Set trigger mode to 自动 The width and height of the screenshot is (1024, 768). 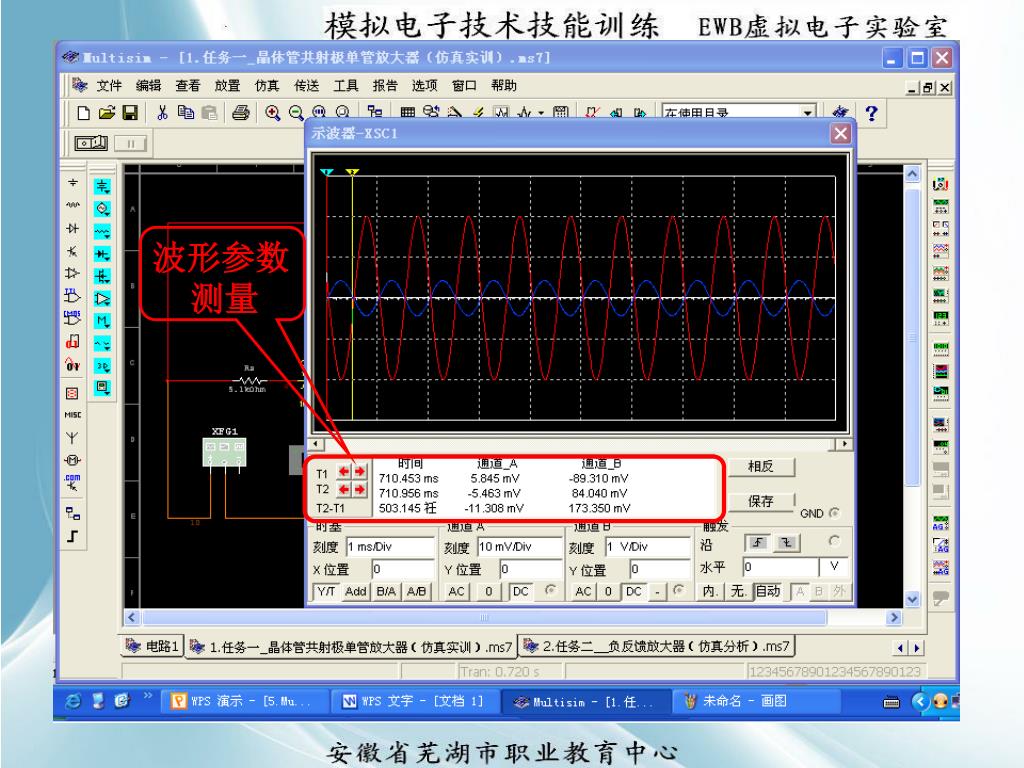coord(768,592)
